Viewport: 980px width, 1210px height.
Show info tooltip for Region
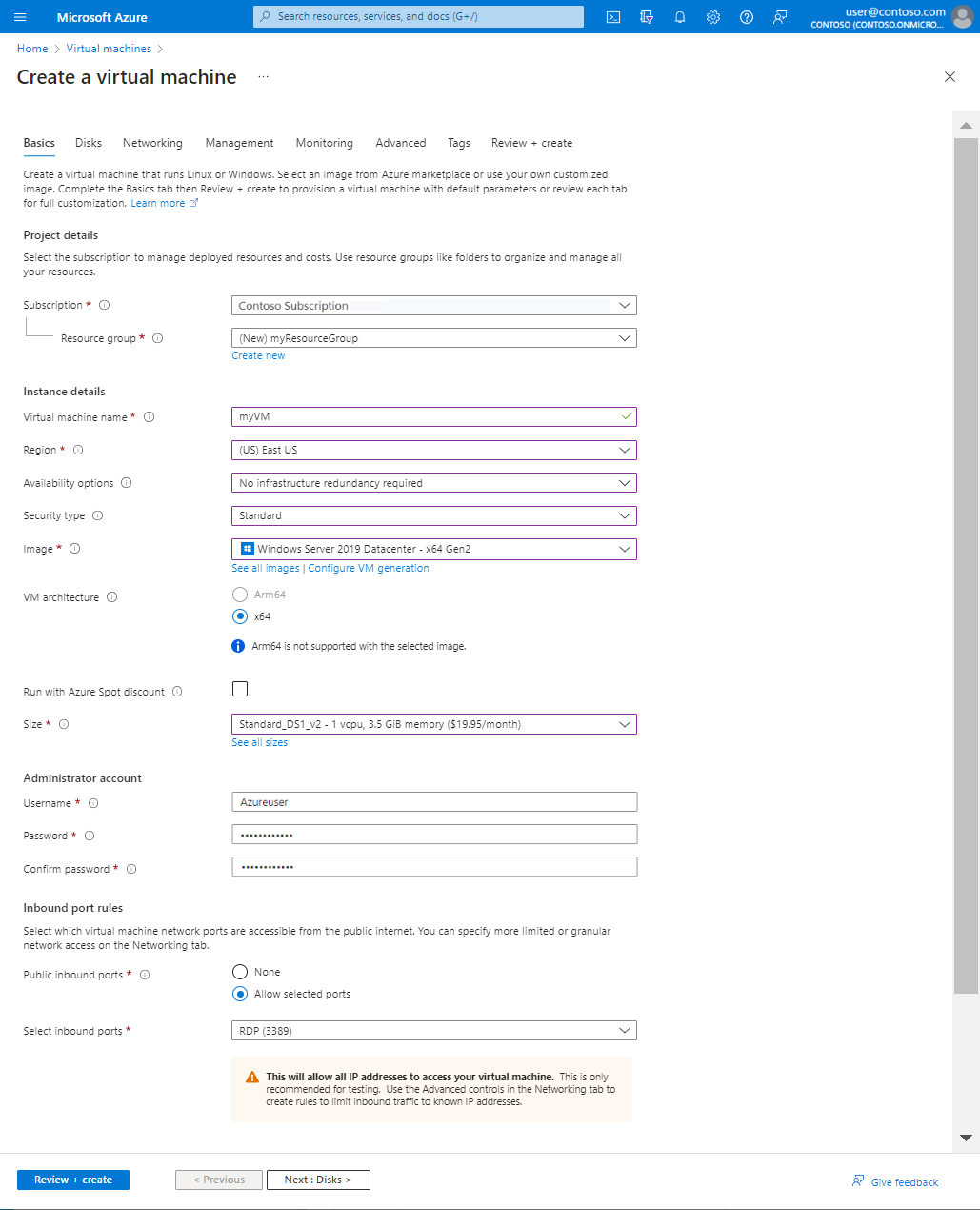[78, 450]
